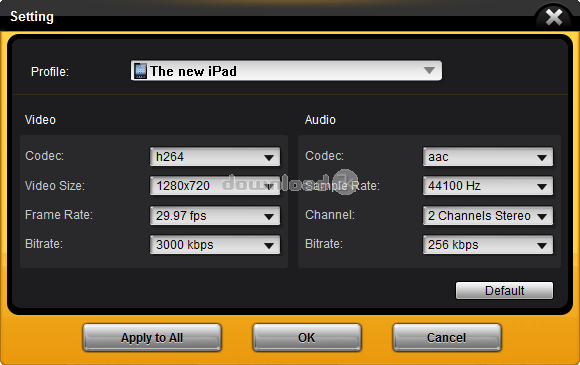Open the Channel 2 Channels Stereo dropdown
This screenshot has width=580, height=365.
point(488,216)
